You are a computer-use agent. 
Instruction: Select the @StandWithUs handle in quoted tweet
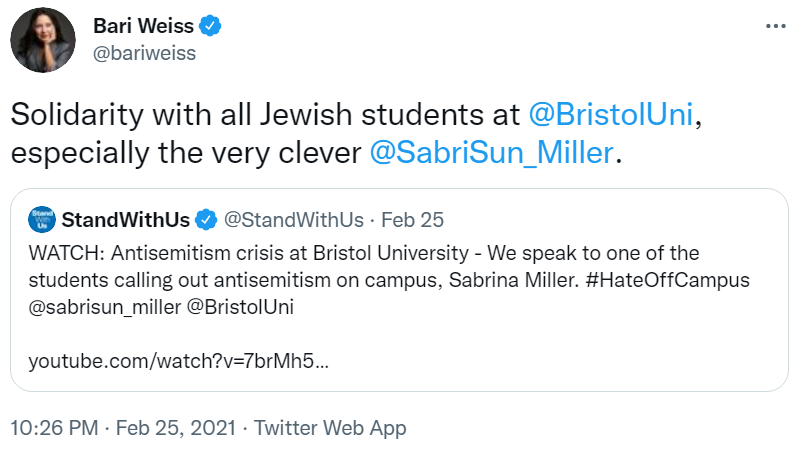[x=294, y=220]
